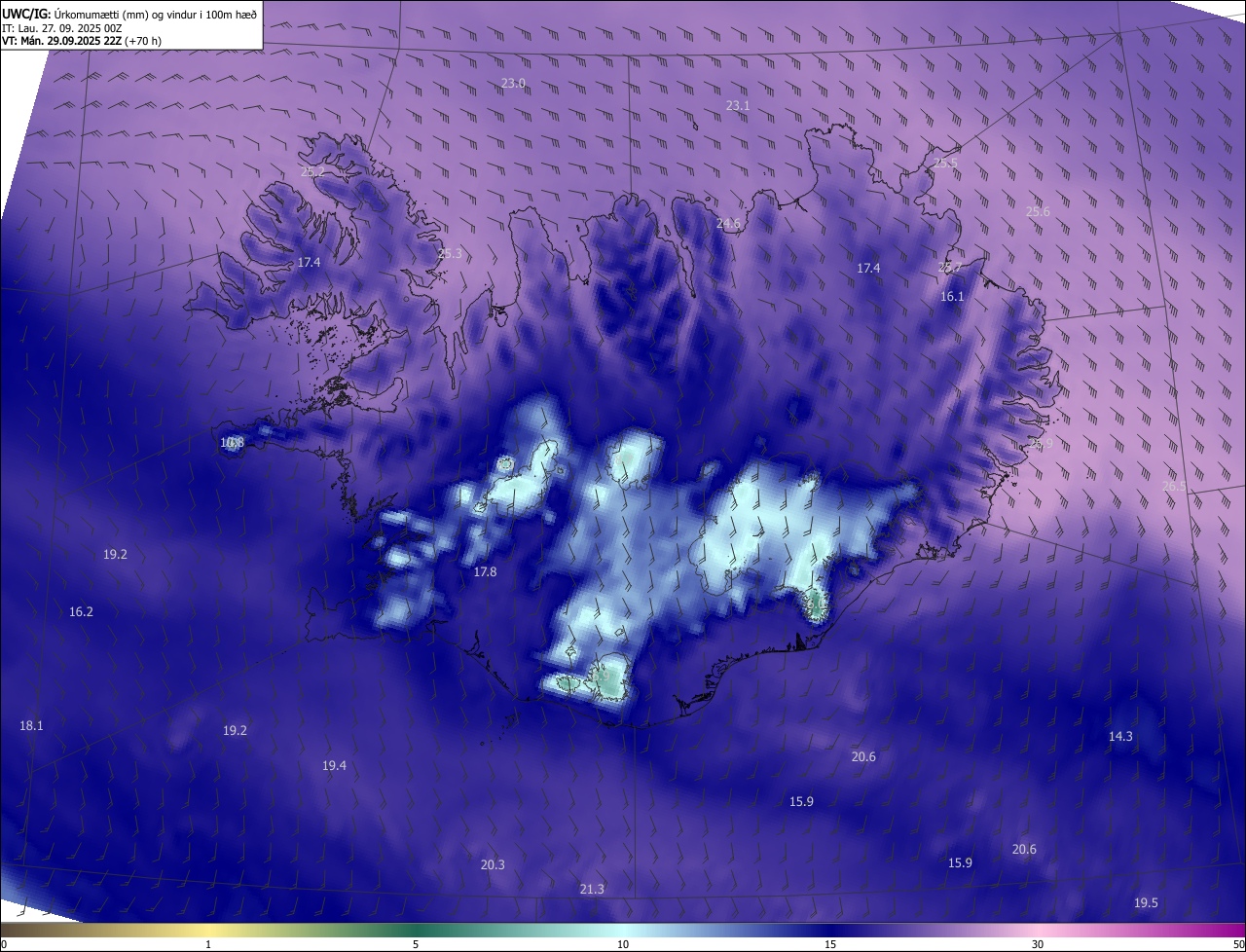The height and width of the screenshot is (952, 1246).
Task: Click the 25.5 value on the map
Action: (946, 164)
